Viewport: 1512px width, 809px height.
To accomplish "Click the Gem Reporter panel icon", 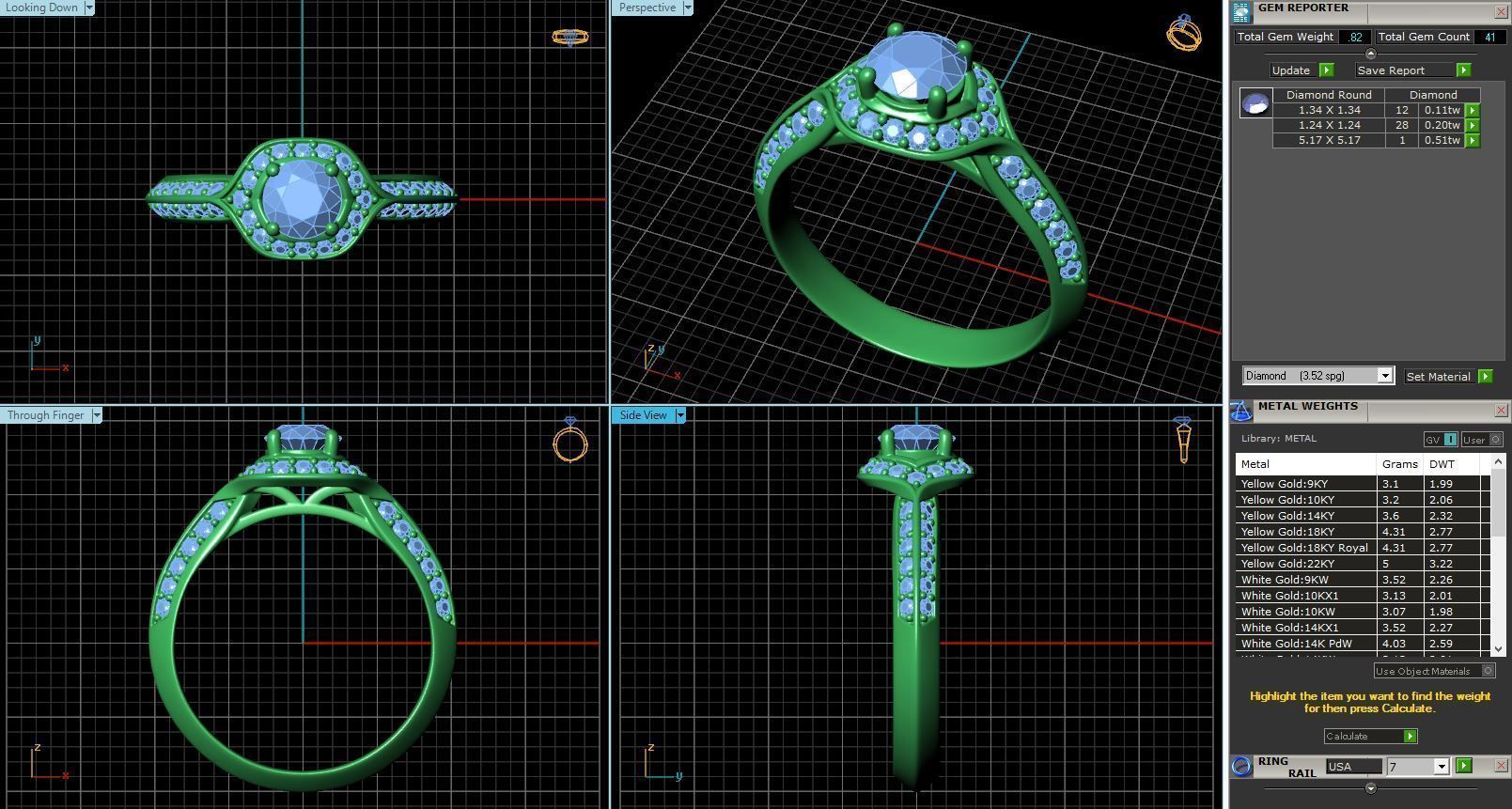I will [x=1241, y=12].
